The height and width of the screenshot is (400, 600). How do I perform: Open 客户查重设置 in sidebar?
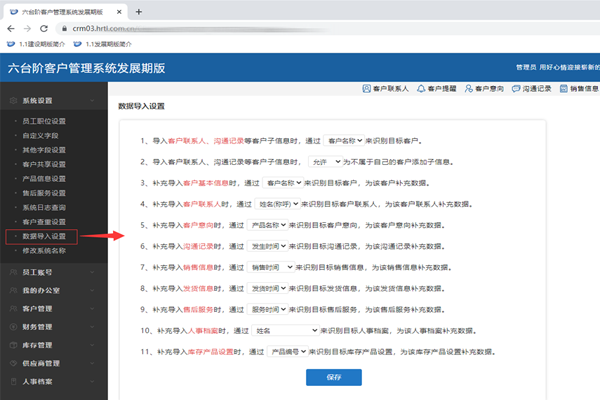pyautogui.click(x=44, y=222)
